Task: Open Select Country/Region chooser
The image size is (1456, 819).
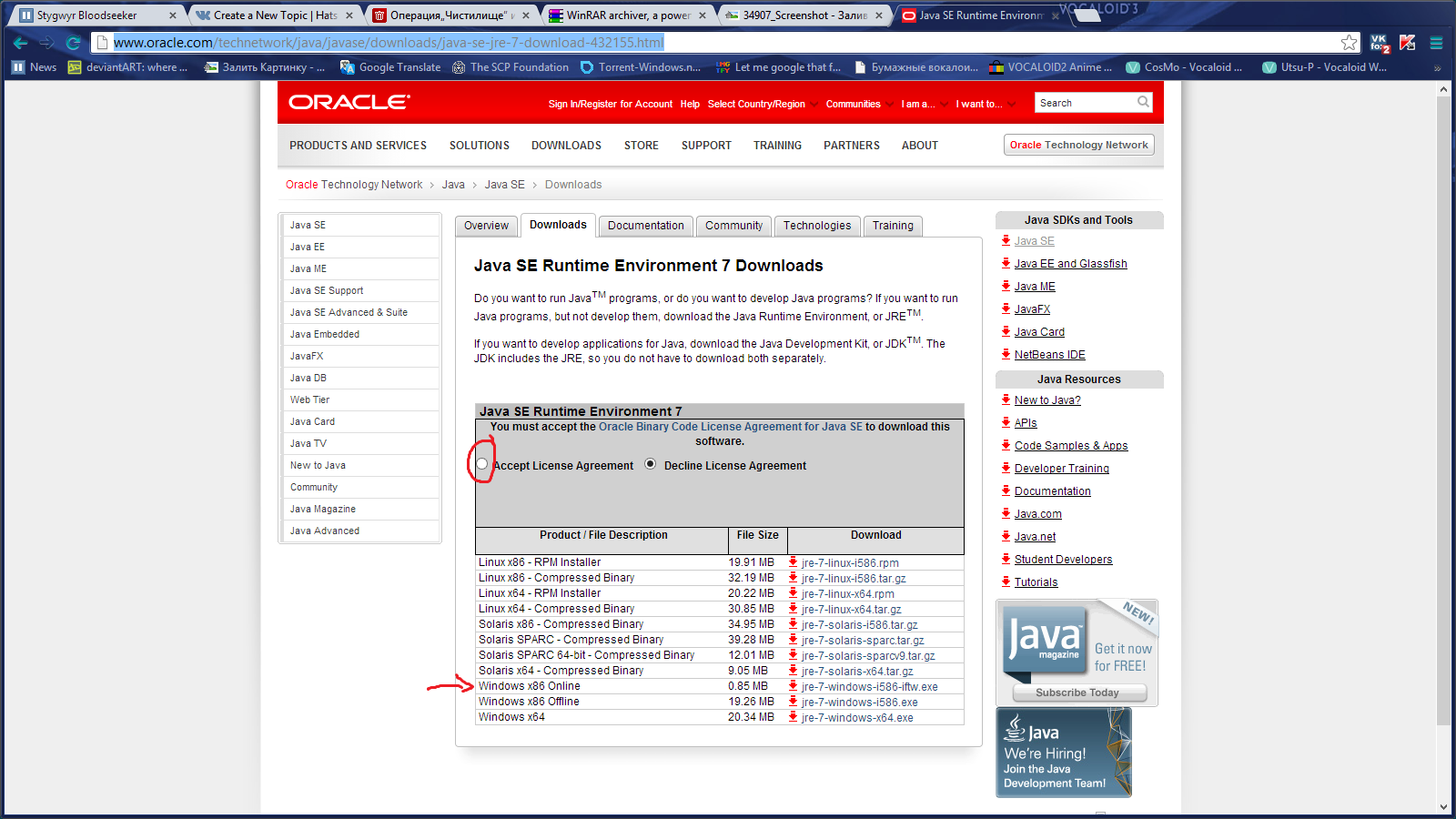Action: point(763,104)
